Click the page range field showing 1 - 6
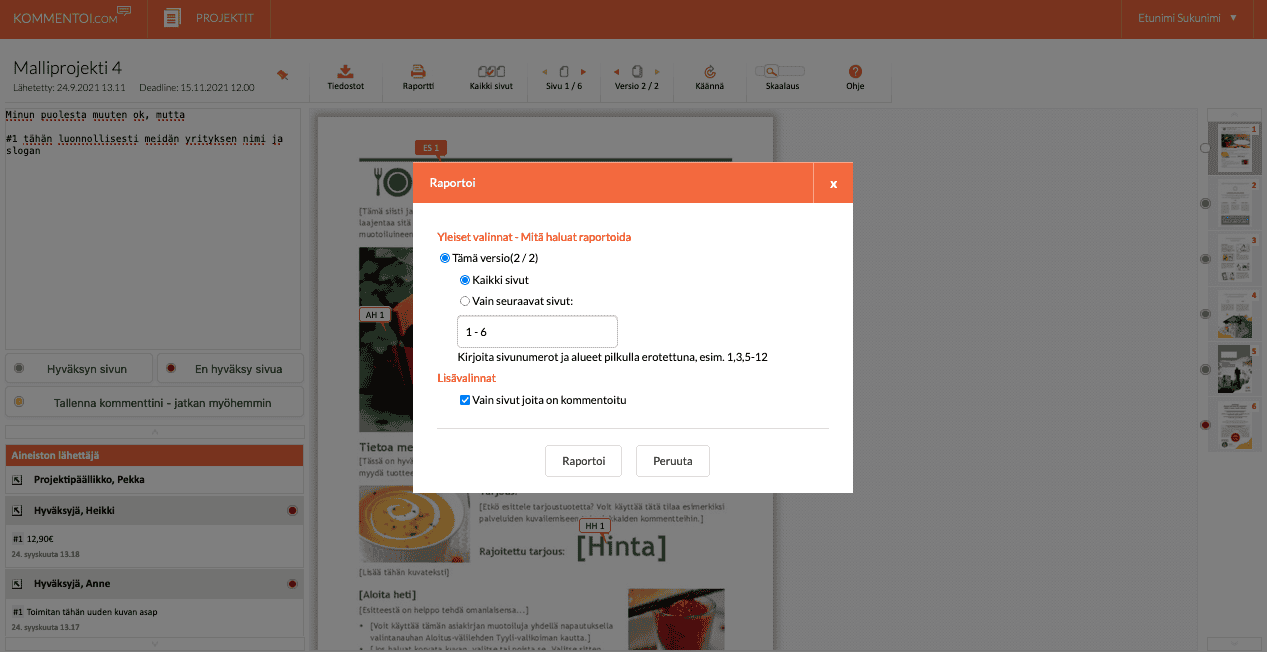 click(x=536, y=331)
